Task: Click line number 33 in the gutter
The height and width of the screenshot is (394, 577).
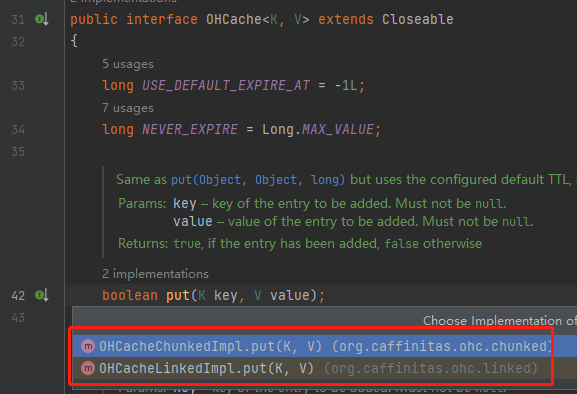Action: tap(18, 86)
